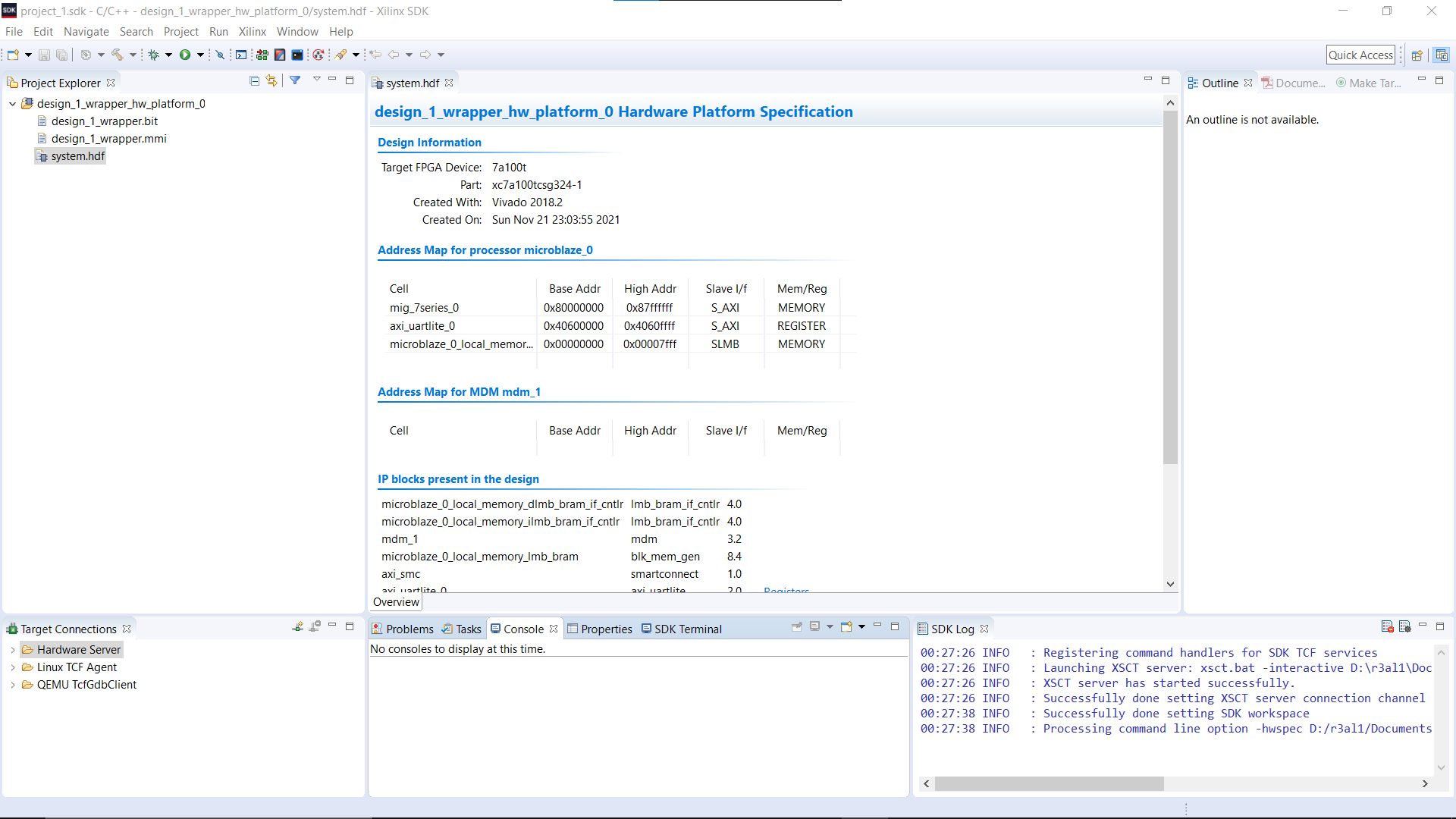Screen dimensions: 1456x819
Task: Pin the Console view
Action: tap(797, 627)
